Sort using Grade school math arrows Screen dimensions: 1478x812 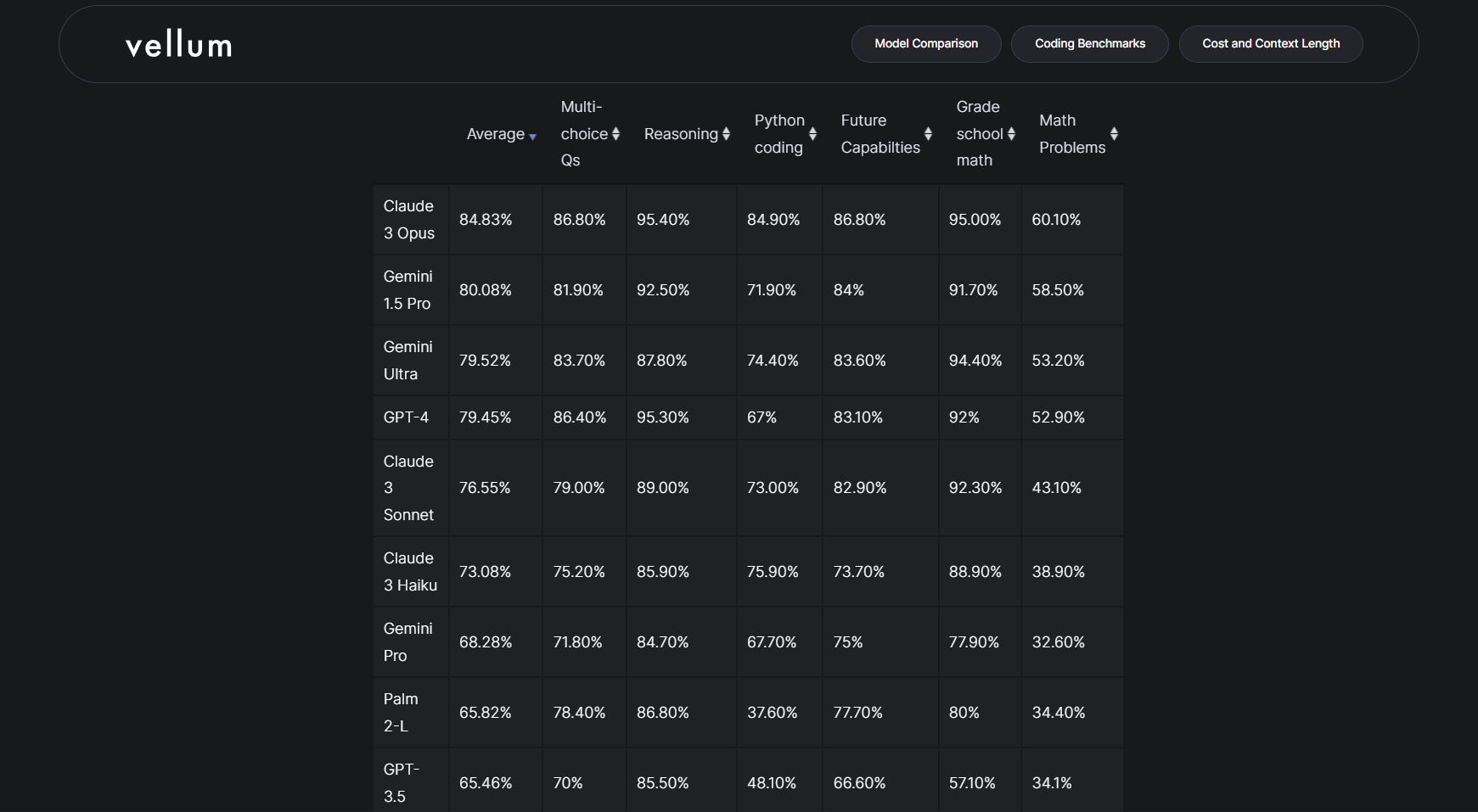[x=1011, y=134]
